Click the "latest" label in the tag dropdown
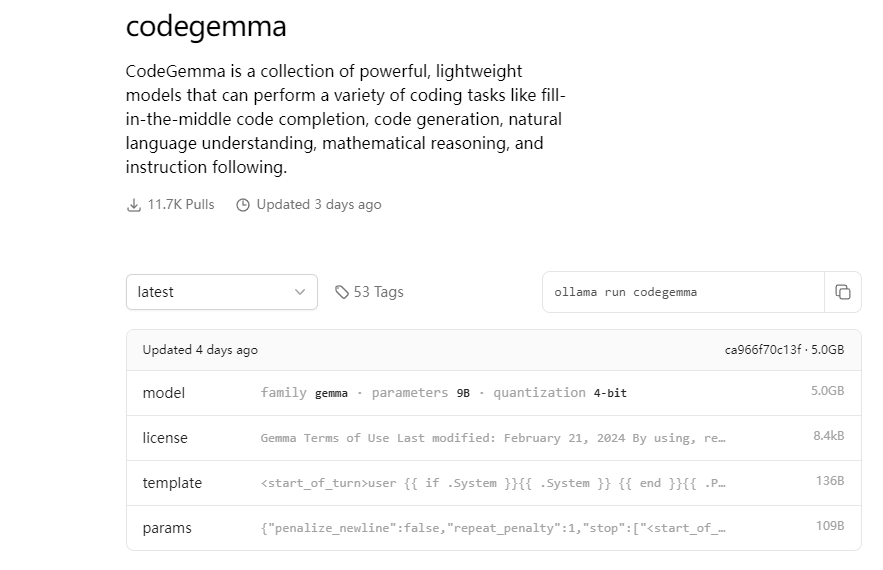This screenshot has width=883, height=570. (x=156, y=292)
